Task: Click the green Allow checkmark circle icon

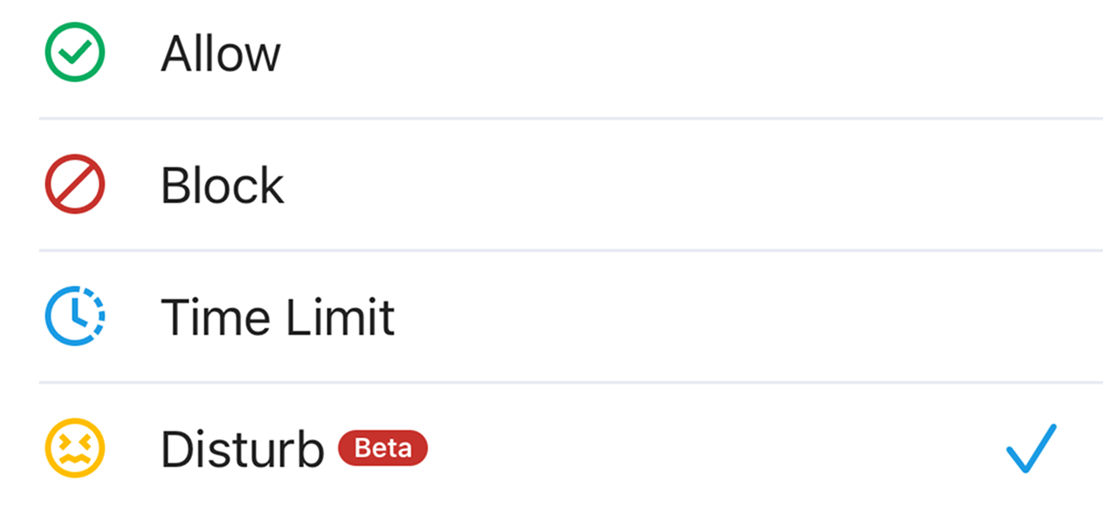Action: [75, 53]
